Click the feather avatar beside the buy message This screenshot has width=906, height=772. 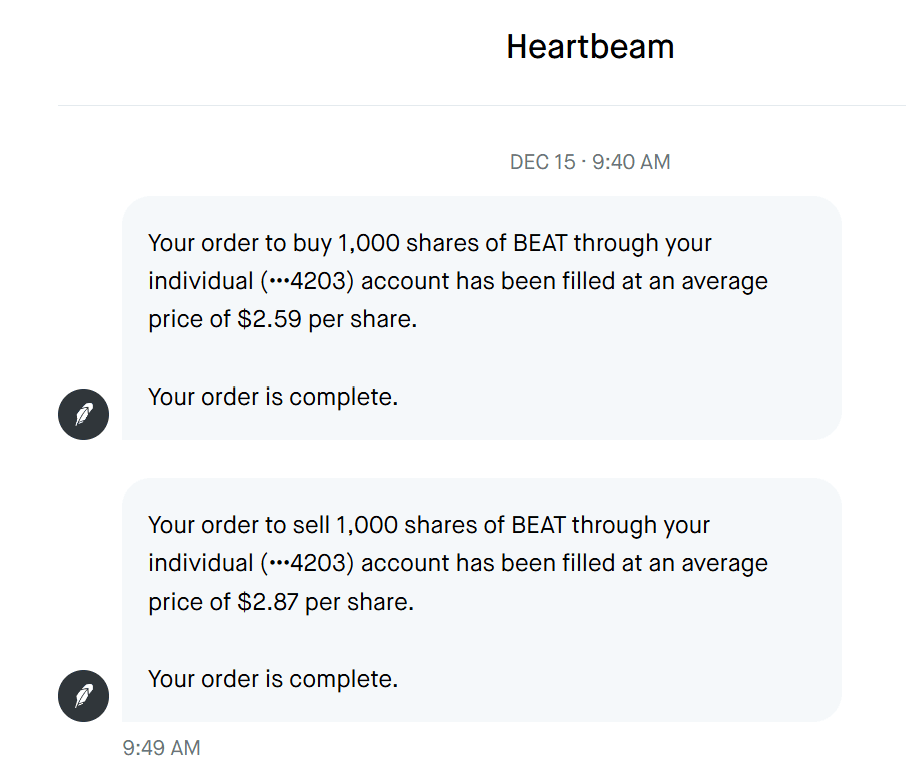pos(83,414)
